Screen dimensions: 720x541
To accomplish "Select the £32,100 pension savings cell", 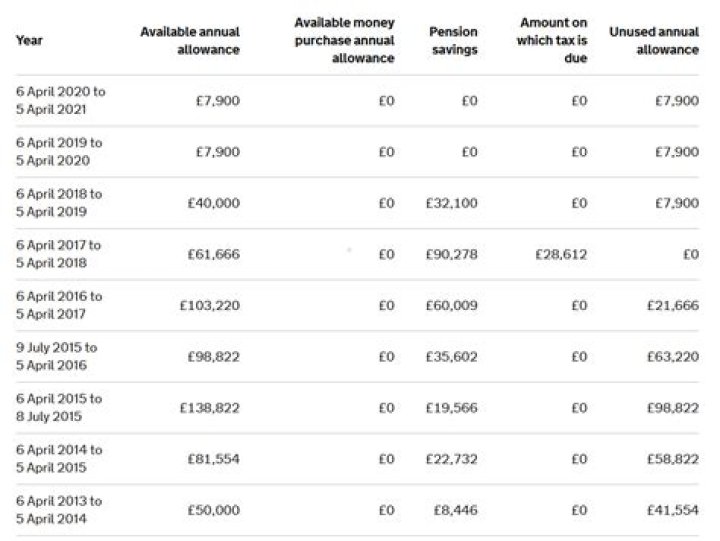I will [451, 203].
